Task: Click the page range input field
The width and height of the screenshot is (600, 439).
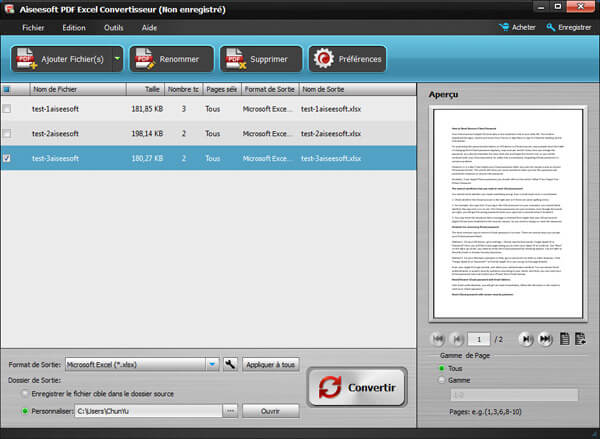Action: 514,395
